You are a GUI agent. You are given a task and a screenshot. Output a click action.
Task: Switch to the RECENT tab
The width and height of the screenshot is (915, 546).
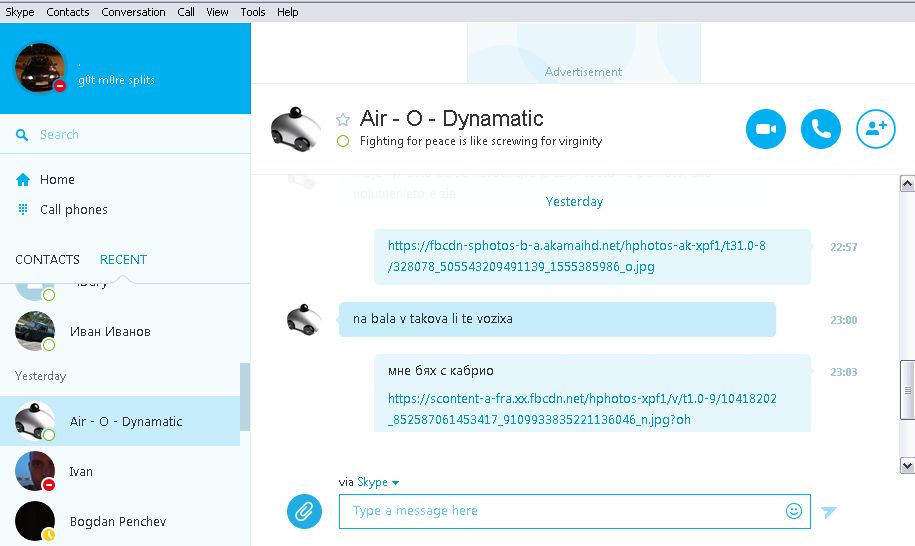click(x=123, y=260)
